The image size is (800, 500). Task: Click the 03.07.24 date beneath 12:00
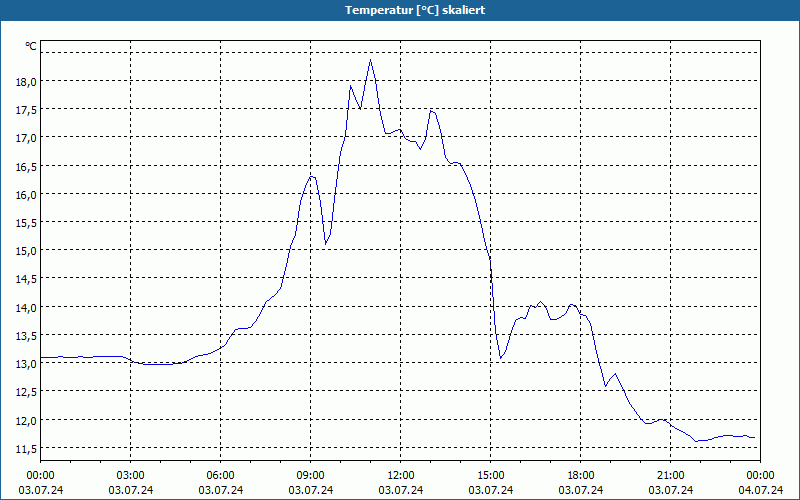[x=401, y=490]
